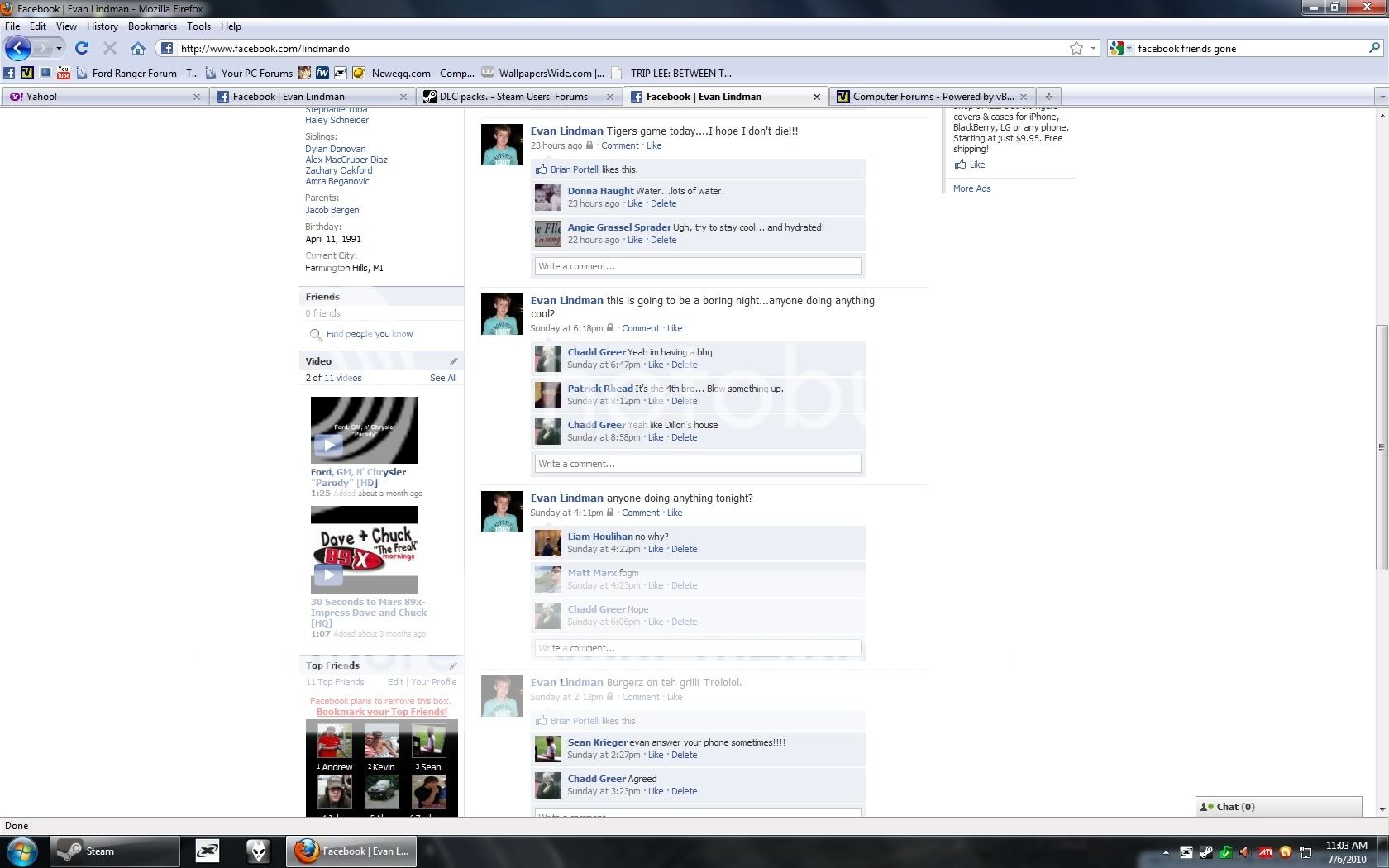Click the Find people you know search icon
This screenshot has width=1389, height=868.
point(316,335)
